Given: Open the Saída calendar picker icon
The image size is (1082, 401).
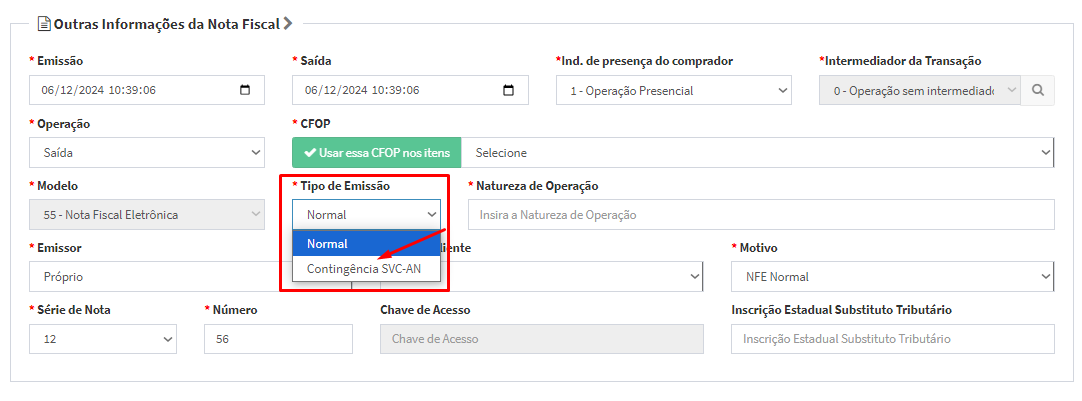Looking at the screenshot, I should pyautogui.click(x=508, y=90).
